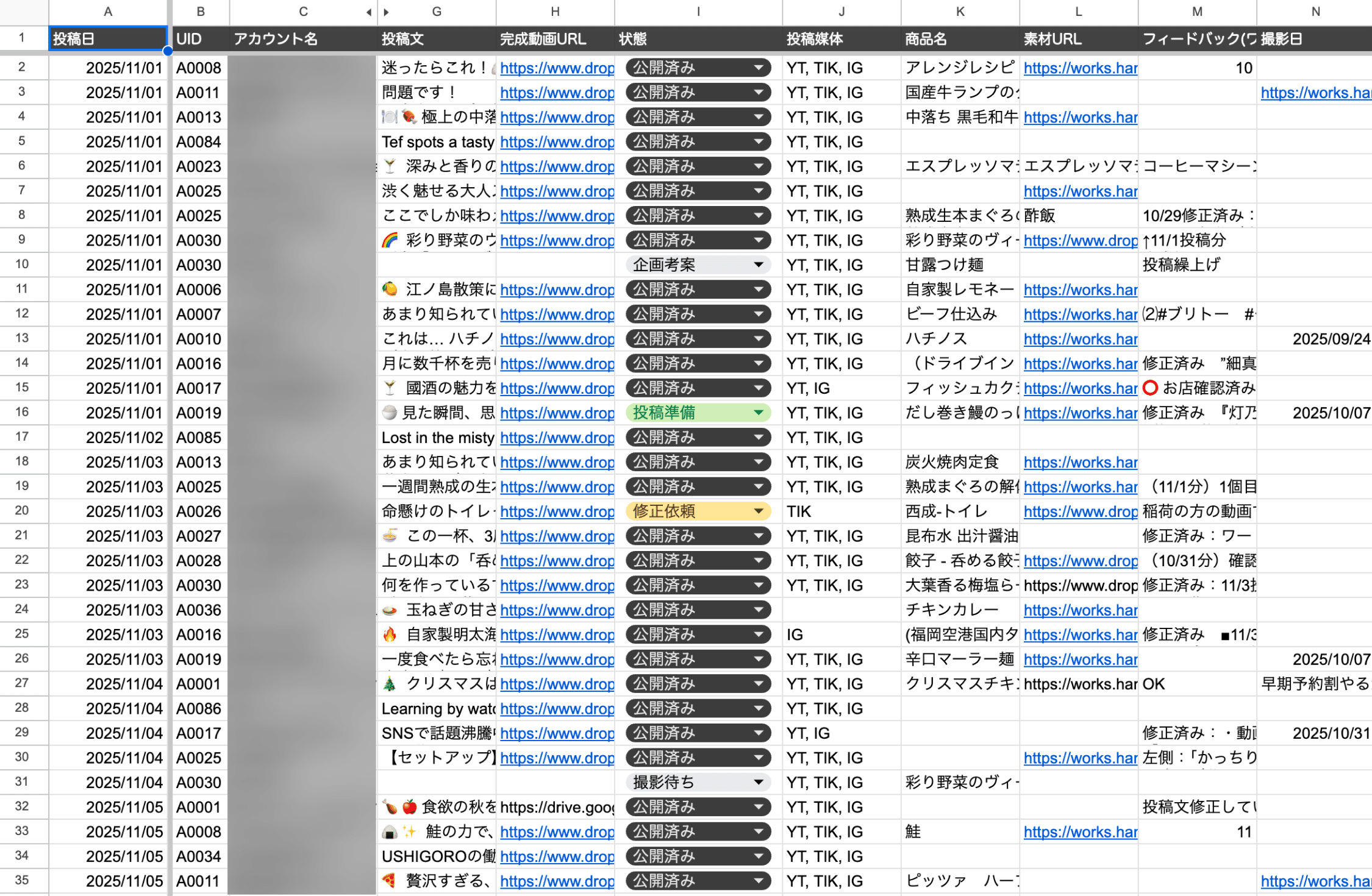Select the column H header

555,12
